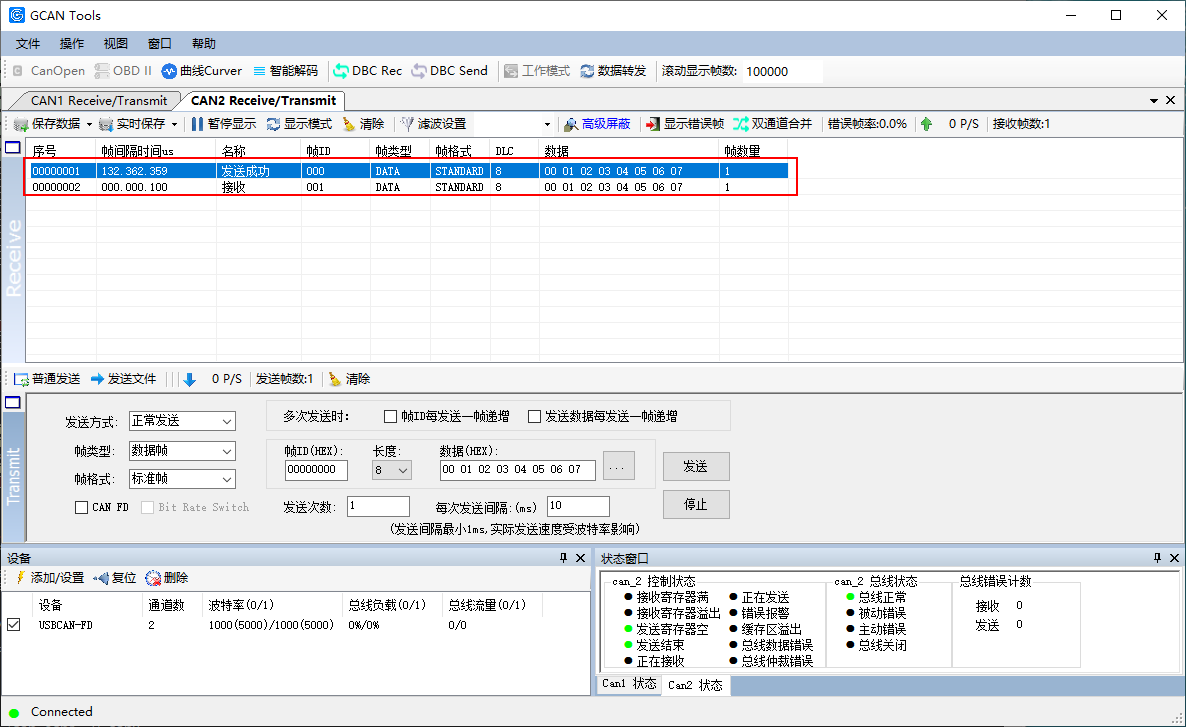Open tab list dropdown arrow
1186x727 pixels.
1153,101
